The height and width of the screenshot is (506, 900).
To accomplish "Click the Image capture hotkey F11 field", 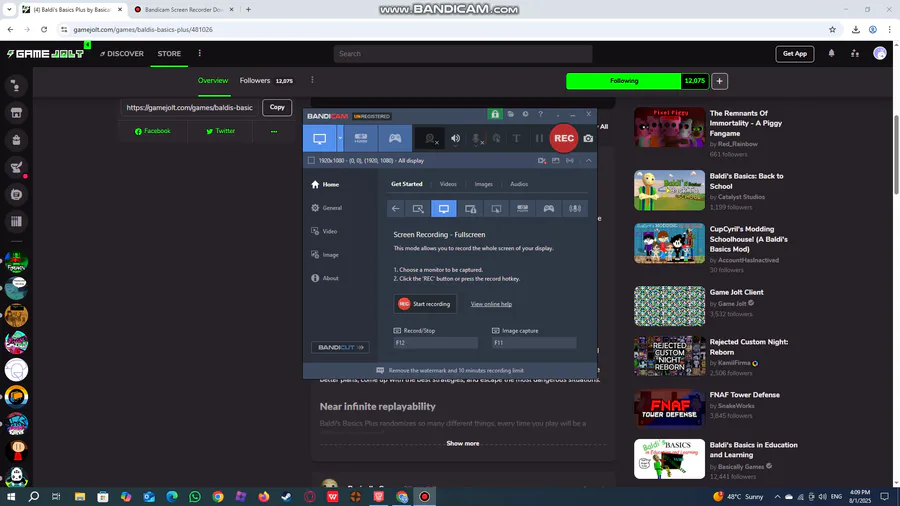I will (x=534, y=342).
